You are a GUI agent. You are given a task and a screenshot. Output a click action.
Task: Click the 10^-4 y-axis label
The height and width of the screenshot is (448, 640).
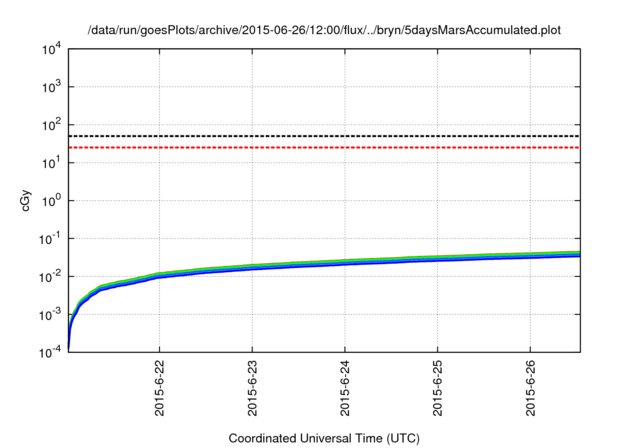[x=50, y=352]
